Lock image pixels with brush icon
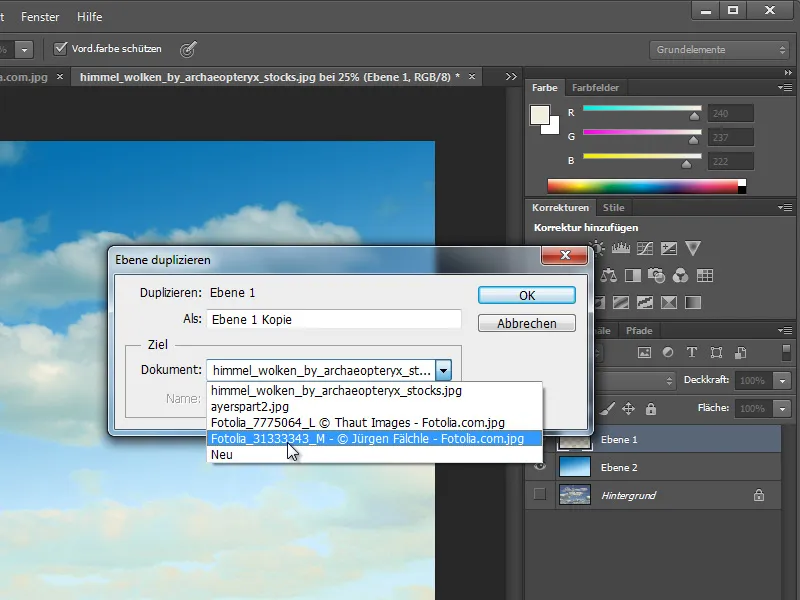800x600 pixels. (x=607, y=408)
